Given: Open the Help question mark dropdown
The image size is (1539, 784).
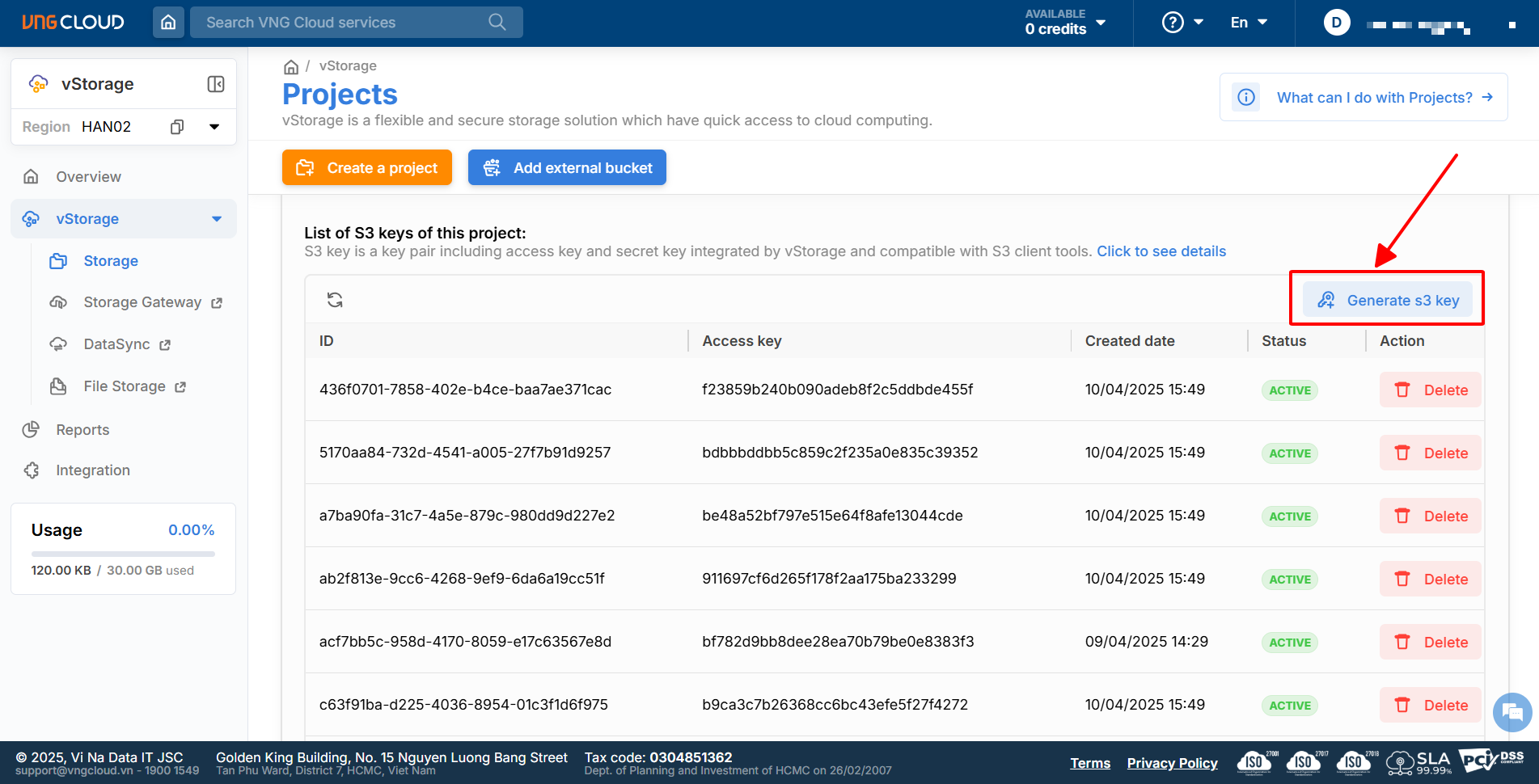Looking at the screenshot, I should [x=1182, y=23].
